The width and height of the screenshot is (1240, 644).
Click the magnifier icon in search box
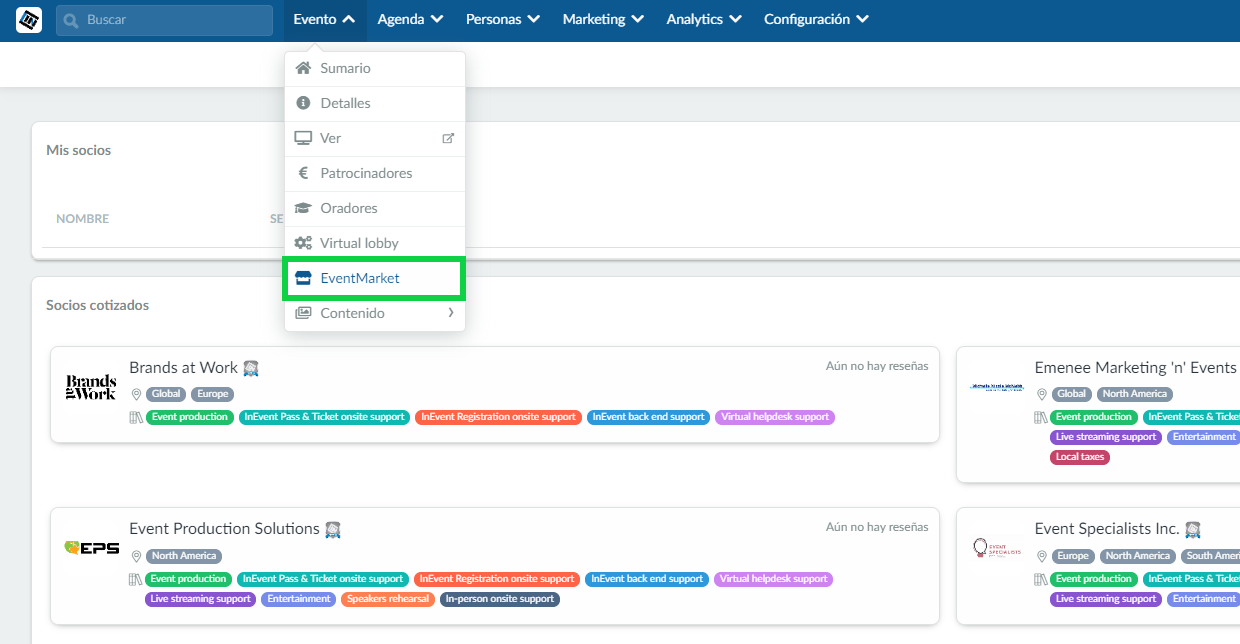pos(70,20)
